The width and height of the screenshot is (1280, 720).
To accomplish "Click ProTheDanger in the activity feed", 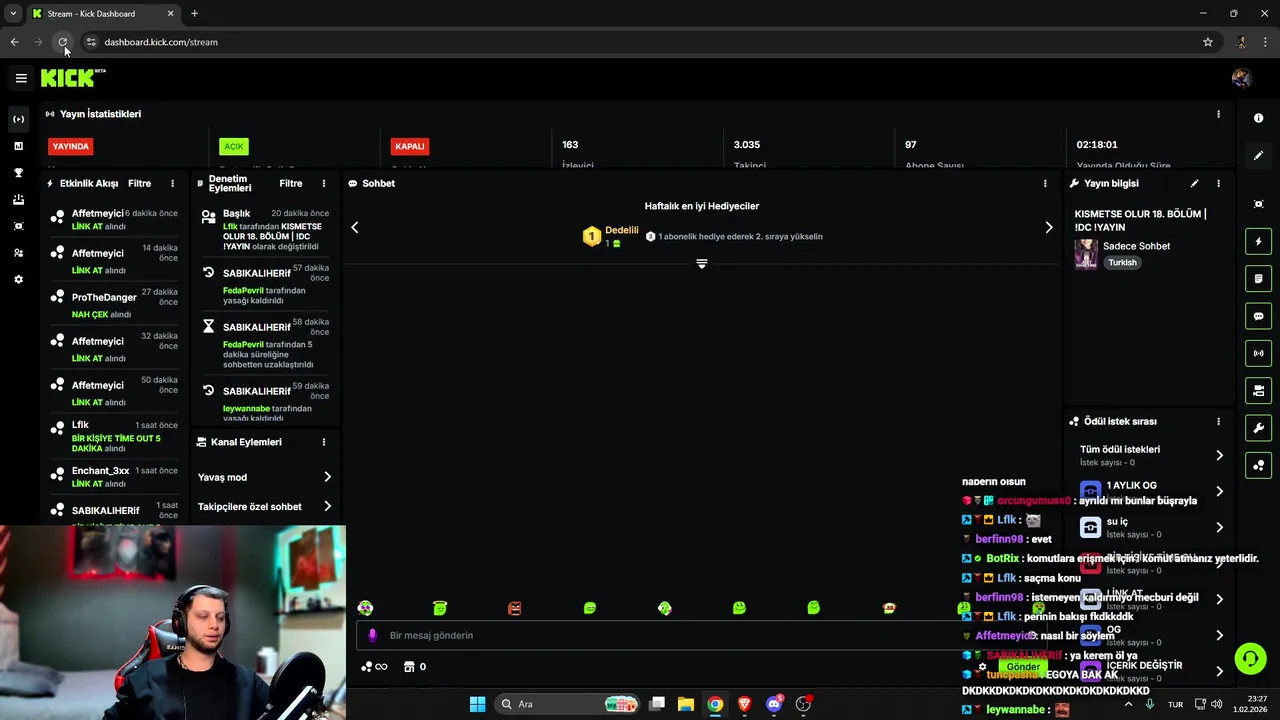I will 104,297.
